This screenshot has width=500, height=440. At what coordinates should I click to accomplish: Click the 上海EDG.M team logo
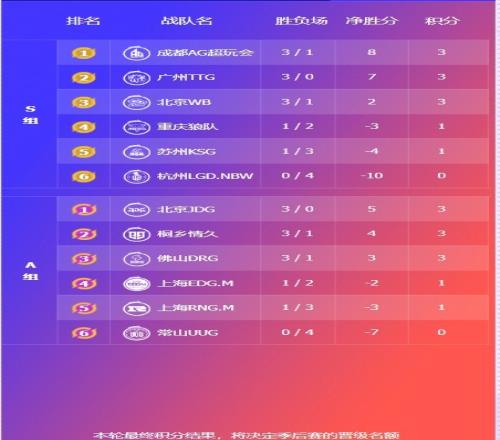coord(136,284)
